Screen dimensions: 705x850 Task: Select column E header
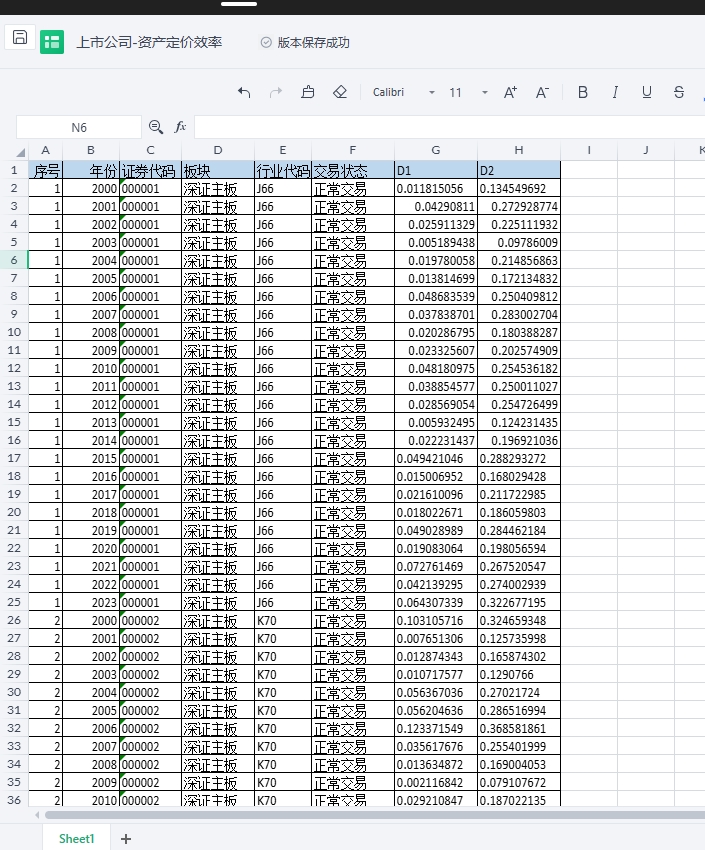pos(283,150)
